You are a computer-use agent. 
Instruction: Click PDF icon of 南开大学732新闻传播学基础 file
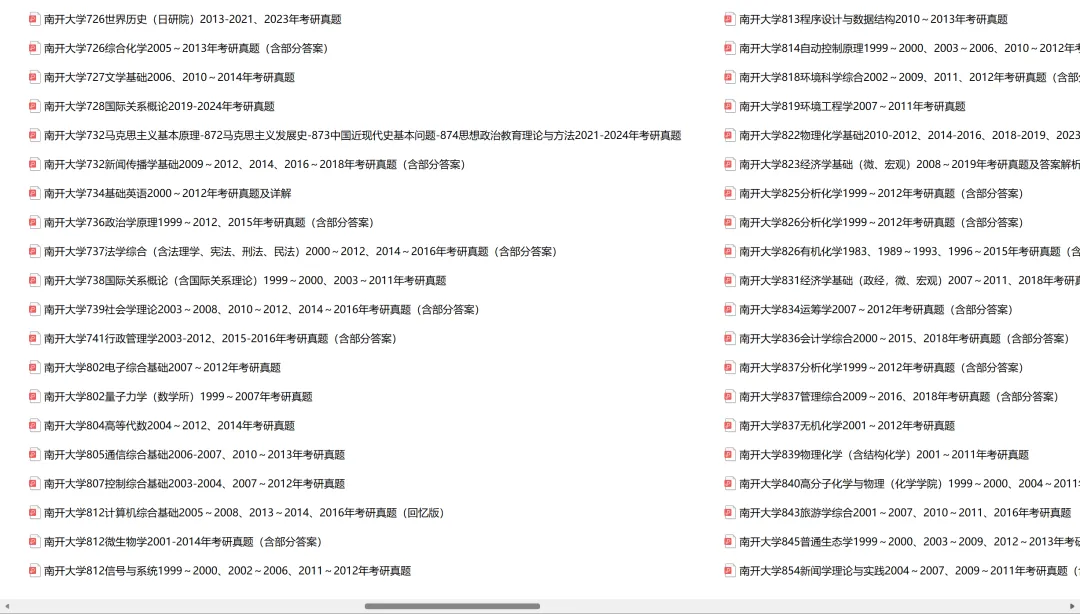[34, 164]
